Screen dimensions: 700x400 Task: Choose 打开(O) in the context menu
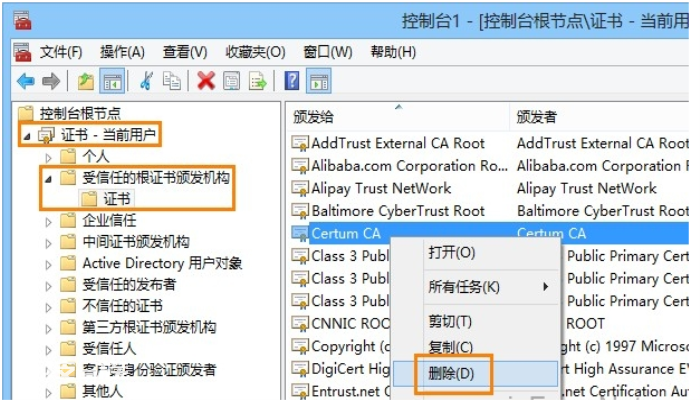tap(475, 253)
